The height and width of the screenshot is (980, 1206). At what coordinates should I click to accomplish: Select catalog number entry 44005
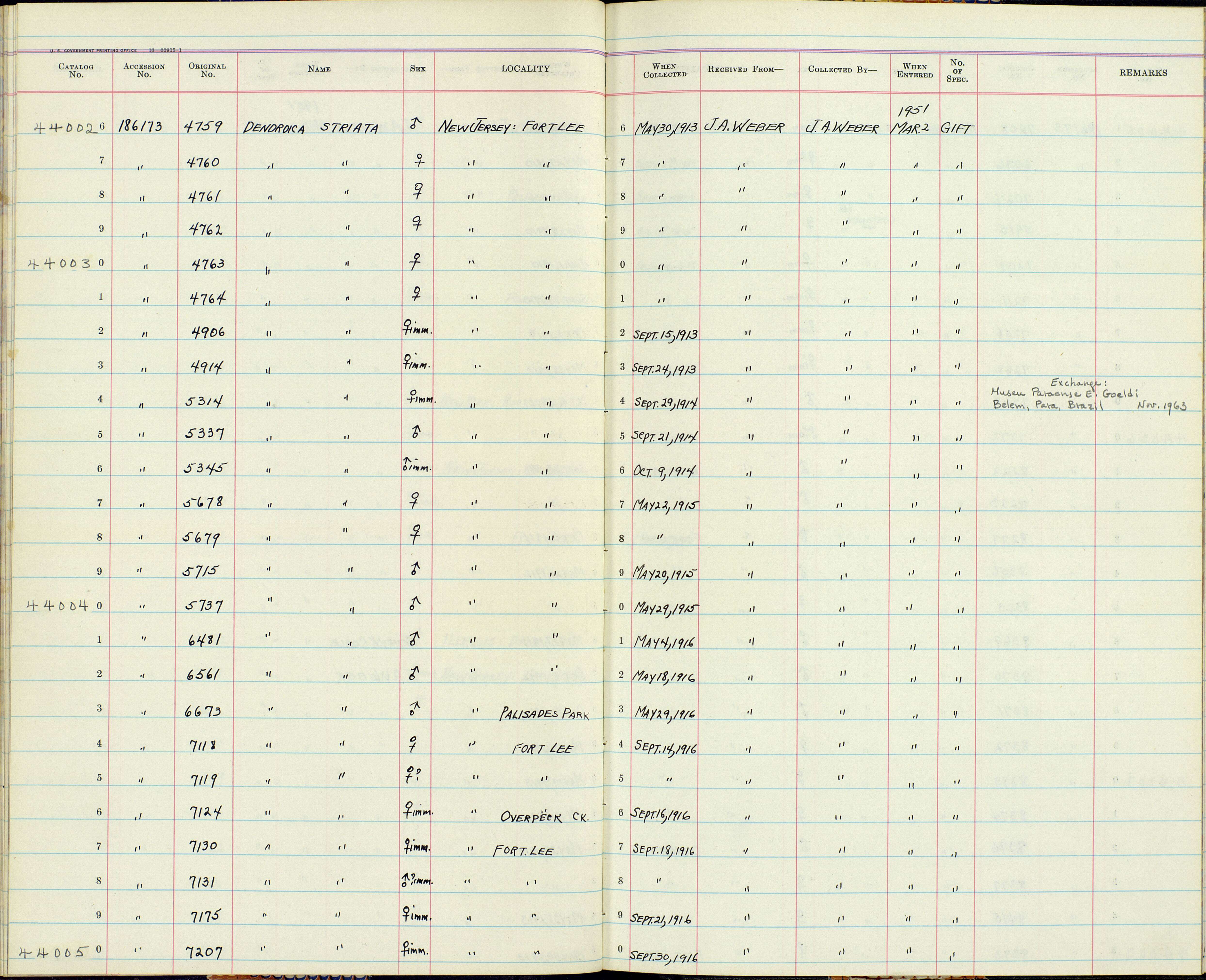coord(55,952)
